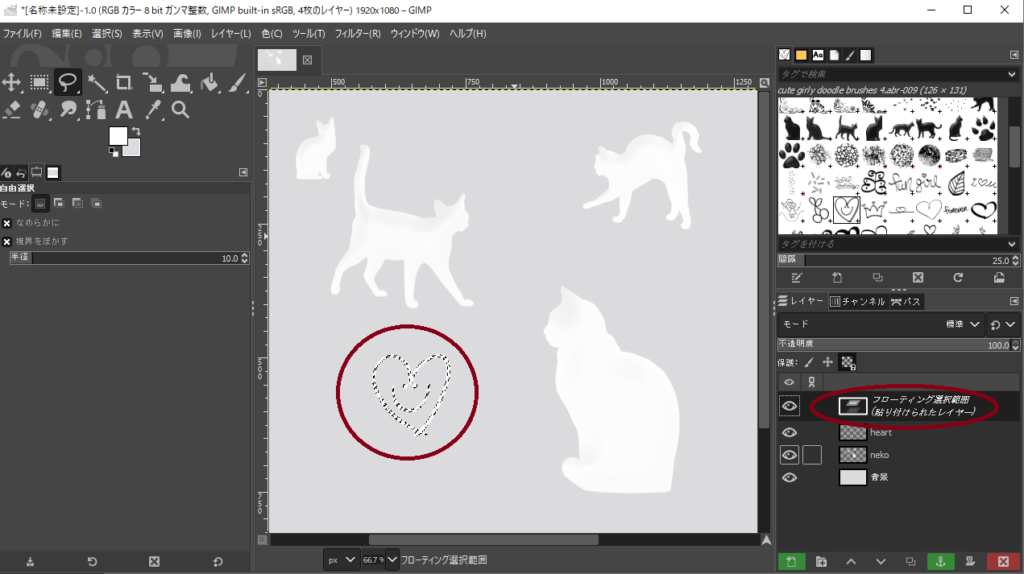
Task: Select the Move tool in the toolbox
Action: (12, 82)
